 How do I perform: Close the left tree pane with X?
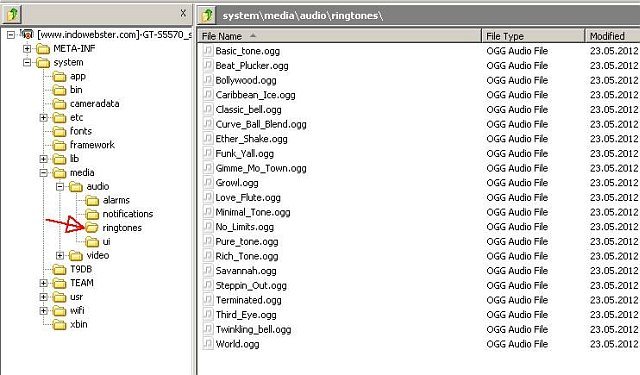tap(183, 13)
